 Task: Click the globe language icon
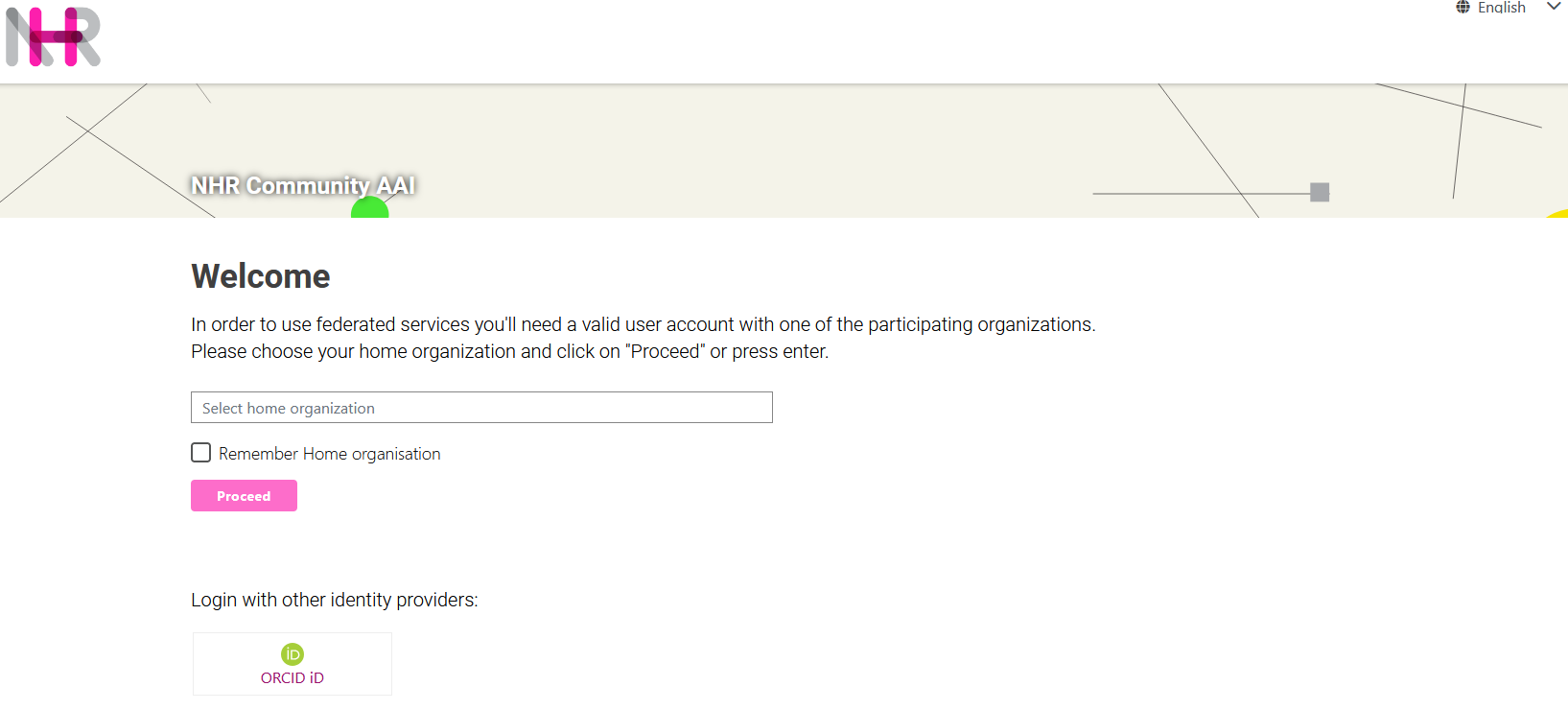point(1463,8)
